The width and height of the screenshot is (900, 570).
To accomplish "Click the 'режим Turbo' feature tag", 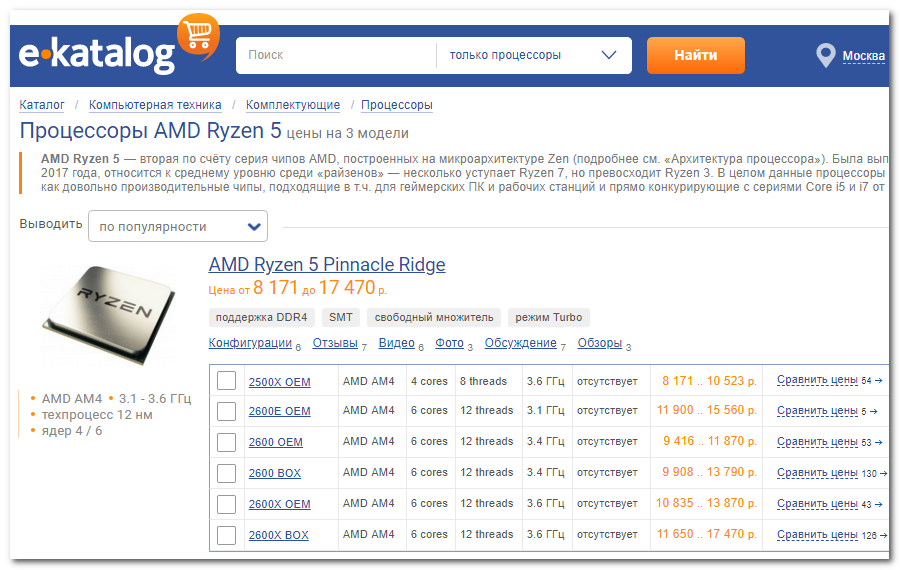I will (549, 317).
